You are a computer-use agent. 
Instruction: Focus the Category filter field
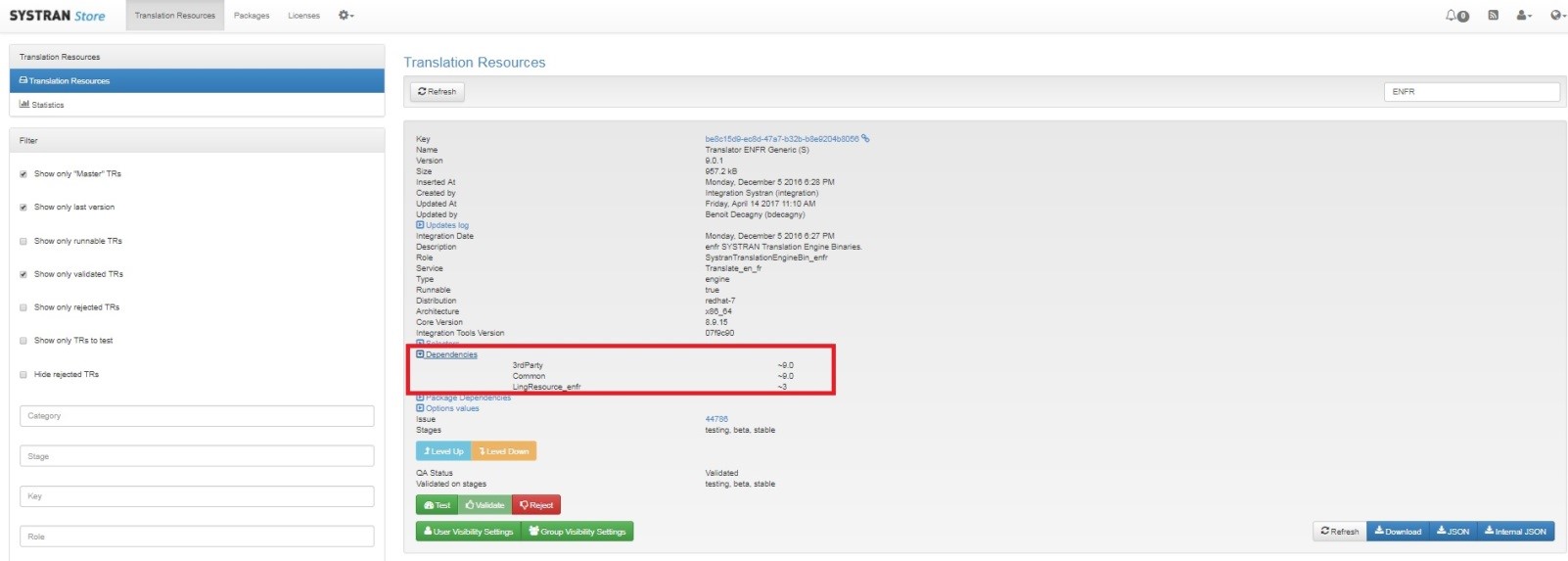click(197, 416)
